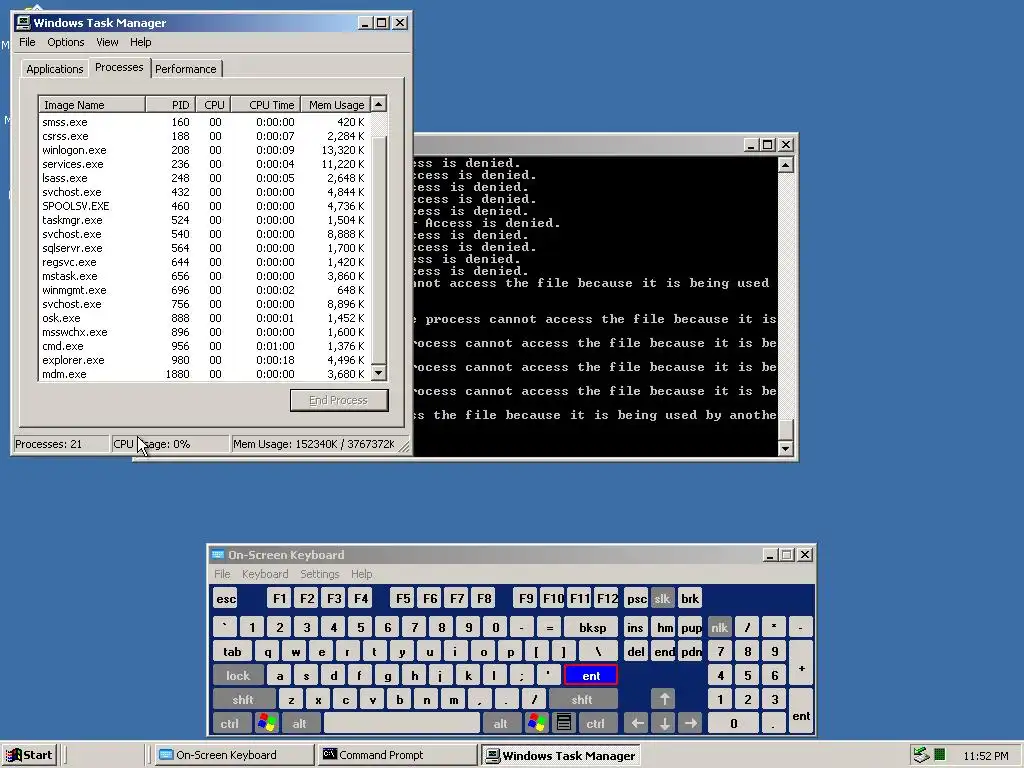This screenshot has height=768, width=1024.
Task: Select the Processes tab
Action: [x=119, y=67]
